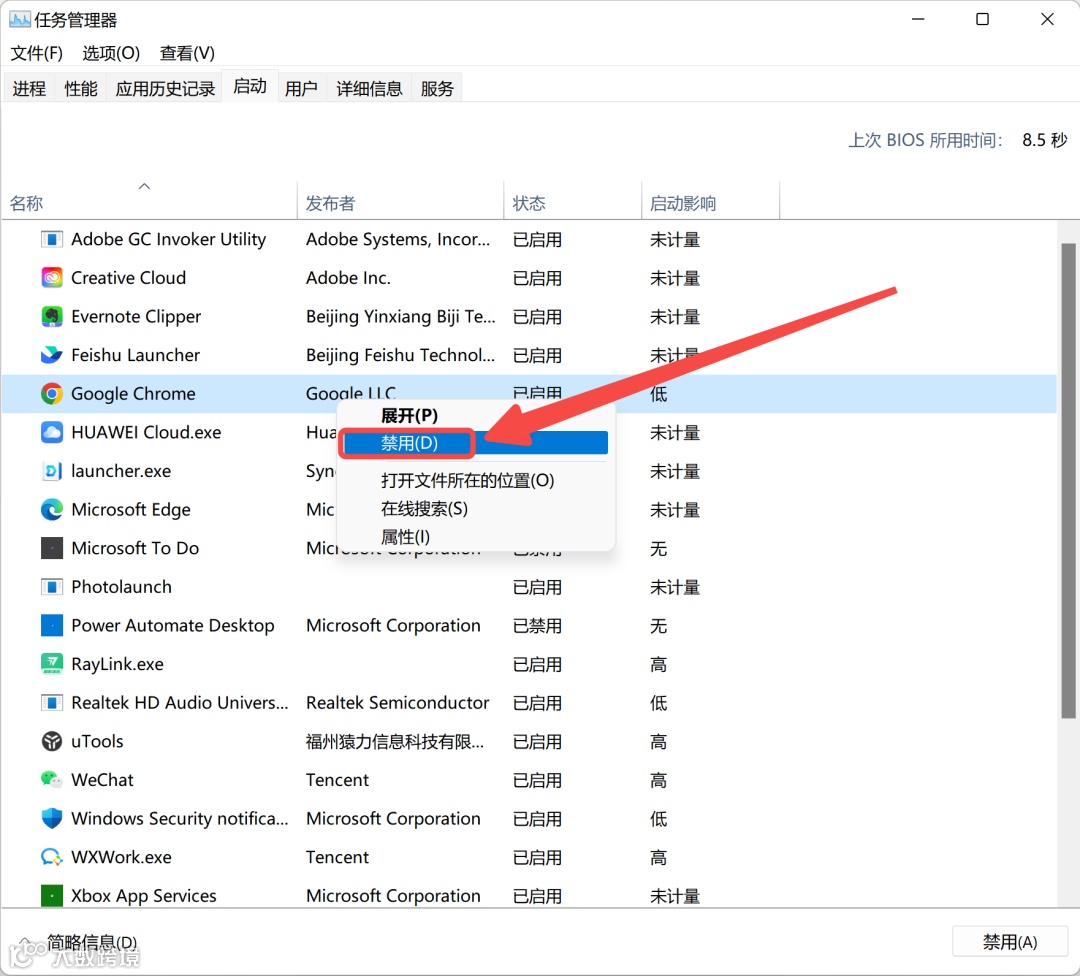Select the 已启用 status of Xbox App Services
This screenshot has width=1080, height=976.
pyautogui.click(x=537, y=895)
